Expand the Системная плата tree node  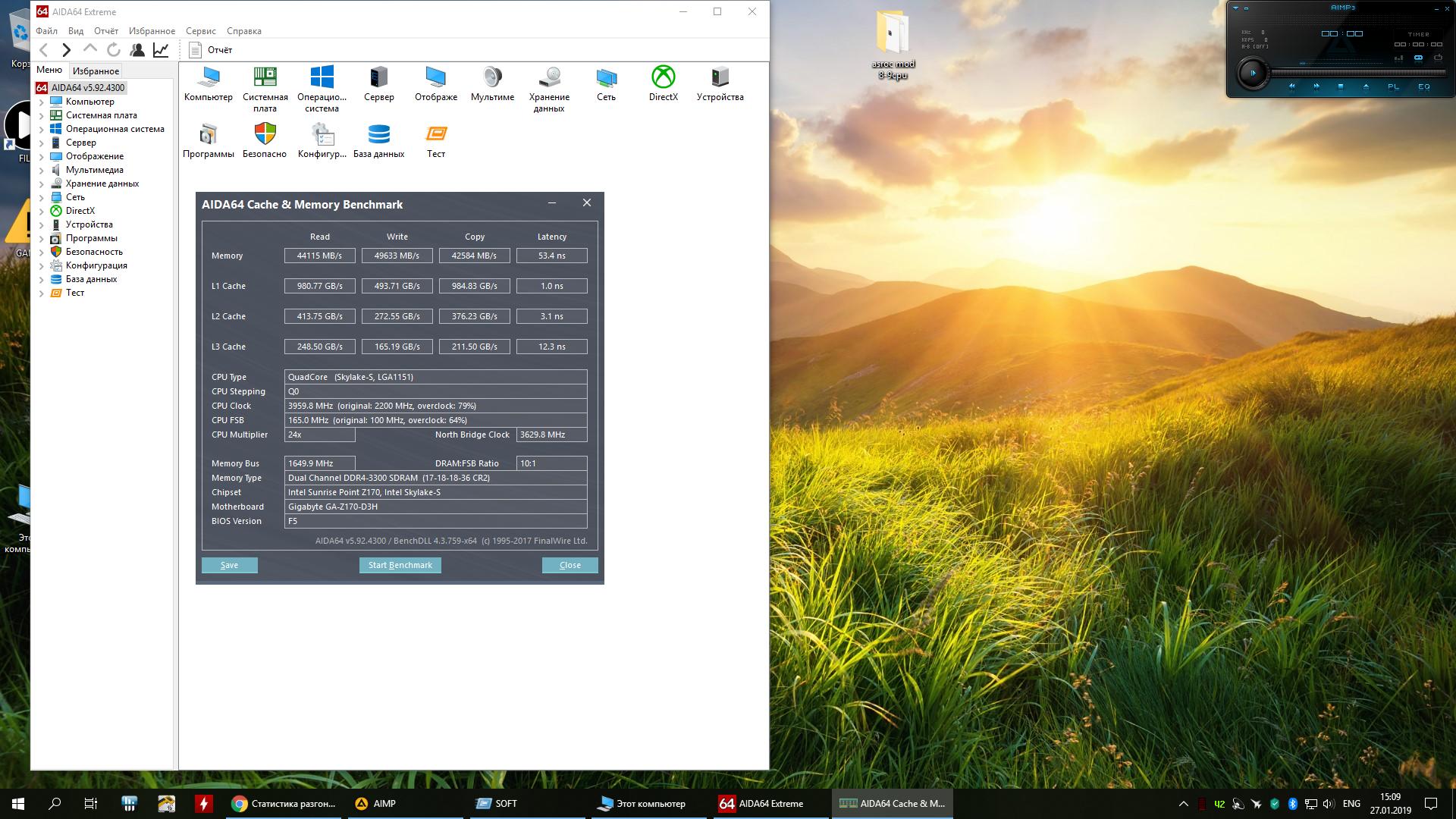tap(42, 115)
